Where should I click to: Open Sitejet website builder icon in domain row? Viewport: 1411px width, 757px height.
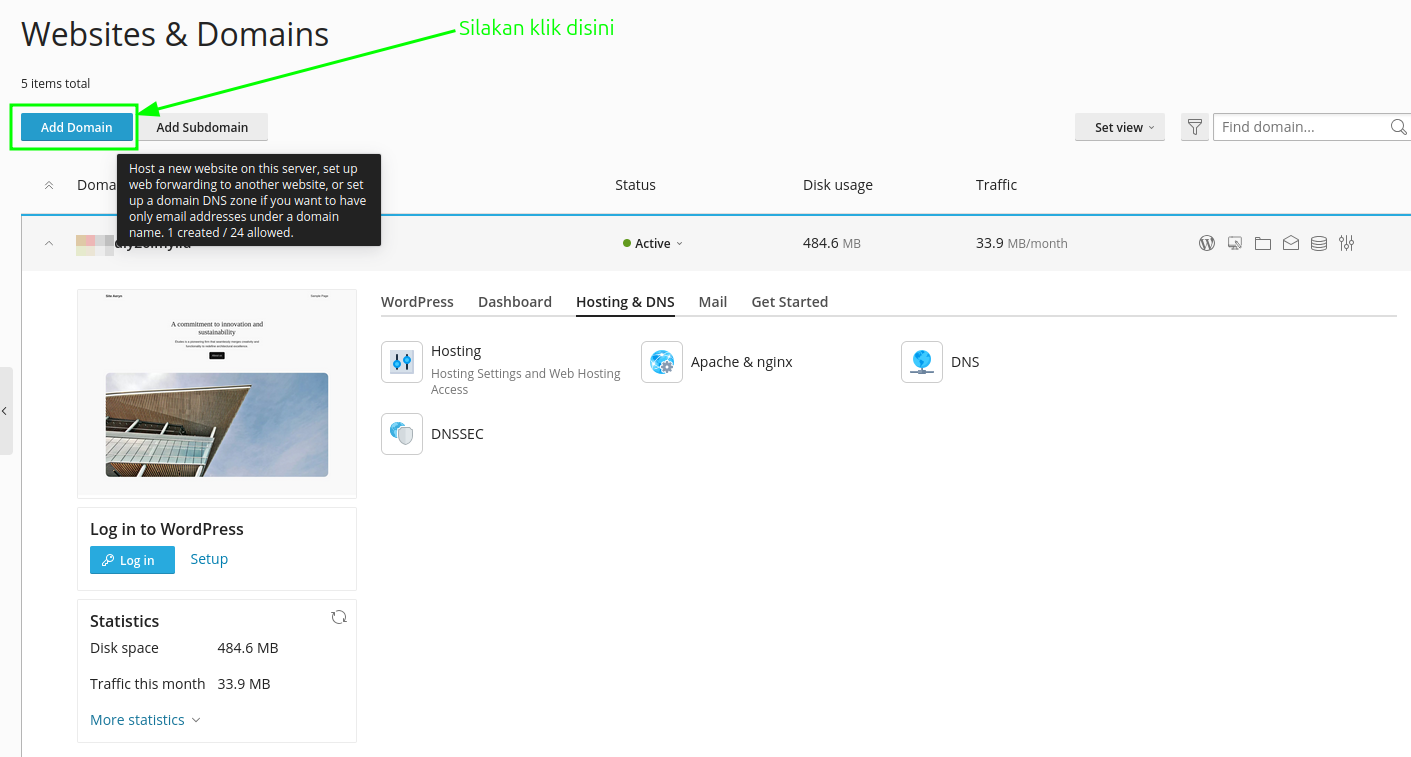coord(1235,243)
